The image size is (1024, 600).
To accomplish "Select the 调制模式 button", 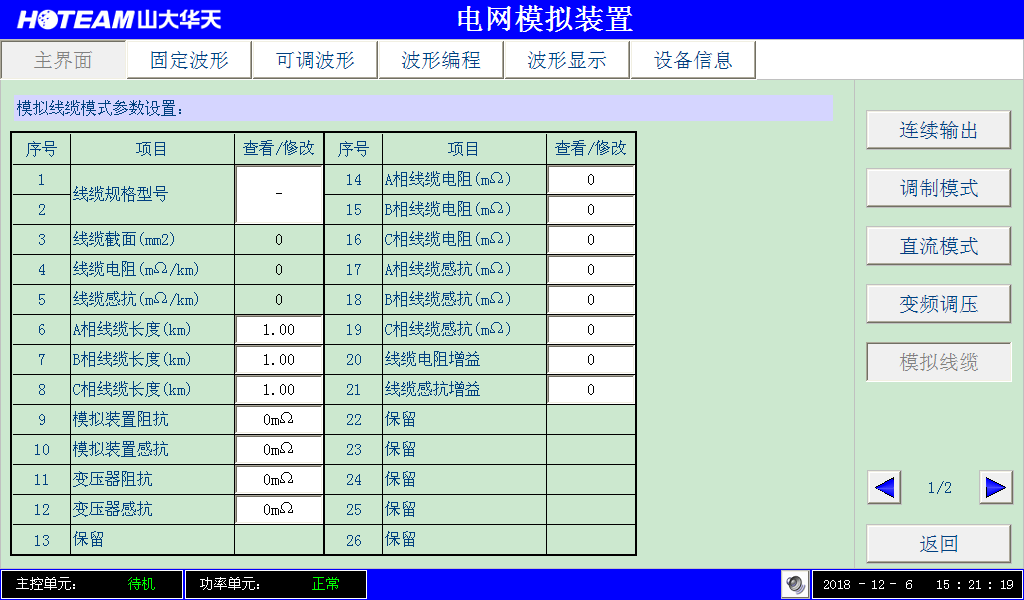I will (938, 188).
